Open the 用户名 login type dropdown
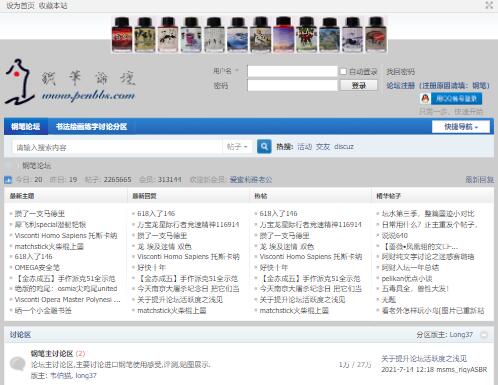The width and height of the screenshot is (498, 385). coord(226,71)
